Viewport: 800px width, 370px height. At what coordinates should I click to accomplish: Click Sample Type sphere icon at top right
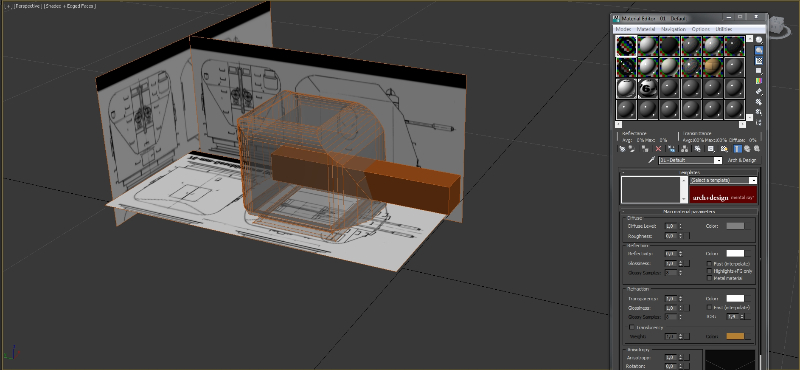point(759,40)
